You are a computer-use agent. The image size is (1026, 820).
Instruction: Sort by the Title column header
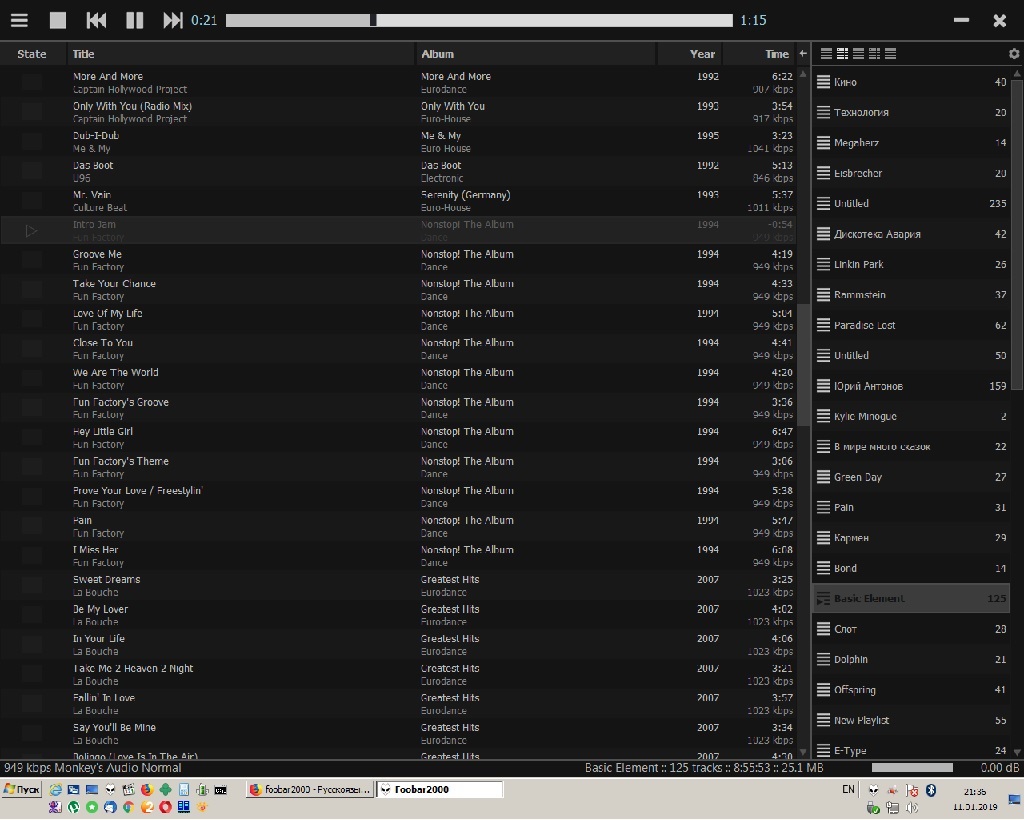click(241, 54)
